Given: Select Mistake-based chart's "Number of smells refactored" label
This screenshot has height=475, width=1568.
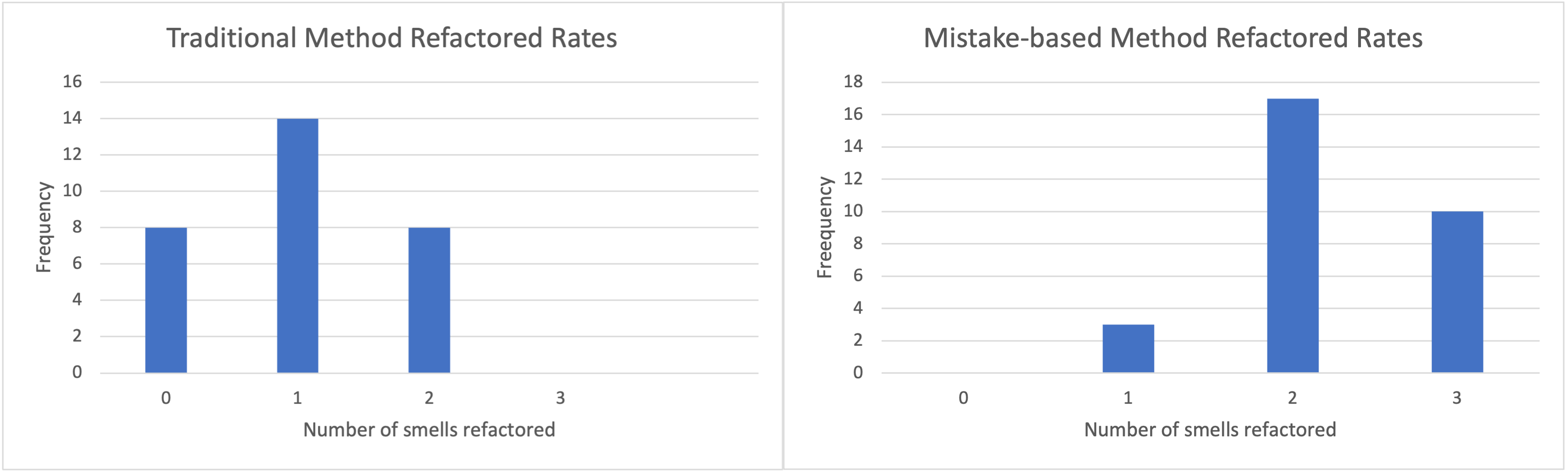Looking at the screenshot, I should (1210, 430).
